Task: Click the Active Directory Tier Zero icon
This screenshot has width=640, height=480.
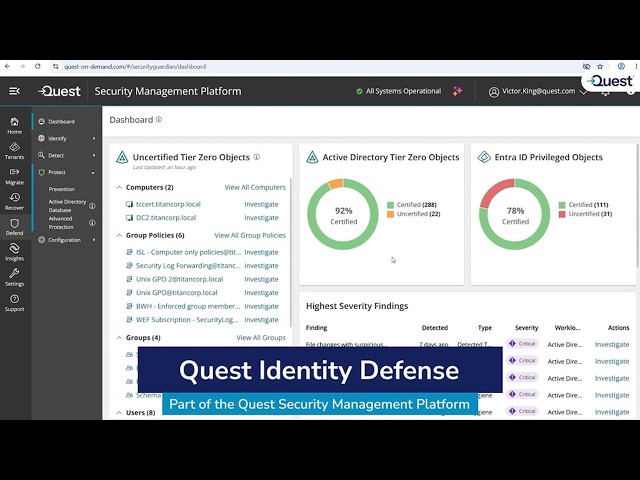Action: (312, 157)
